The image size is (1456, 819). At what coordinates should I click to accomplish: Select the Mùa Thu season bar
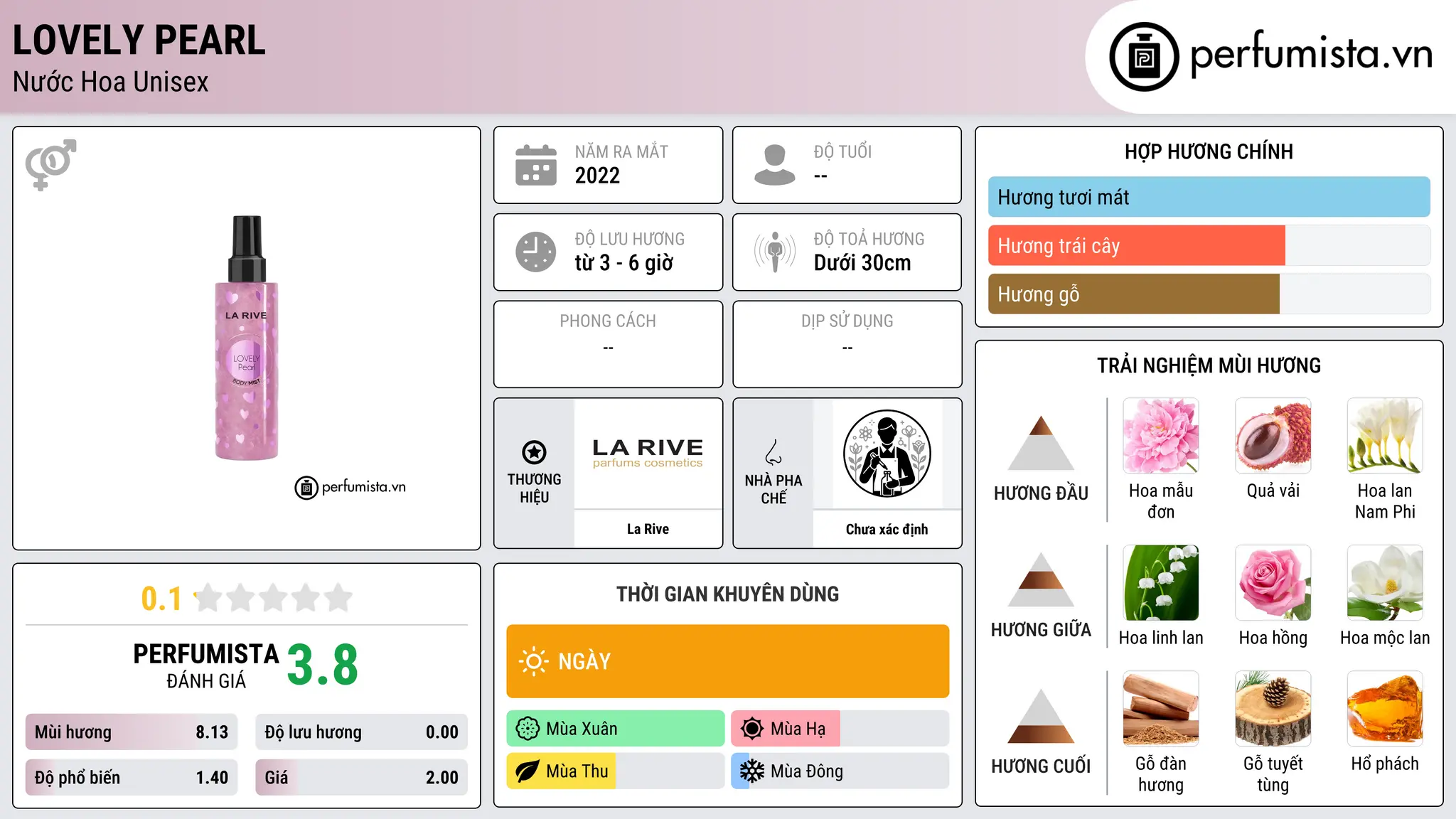click(x=616, y=771)
